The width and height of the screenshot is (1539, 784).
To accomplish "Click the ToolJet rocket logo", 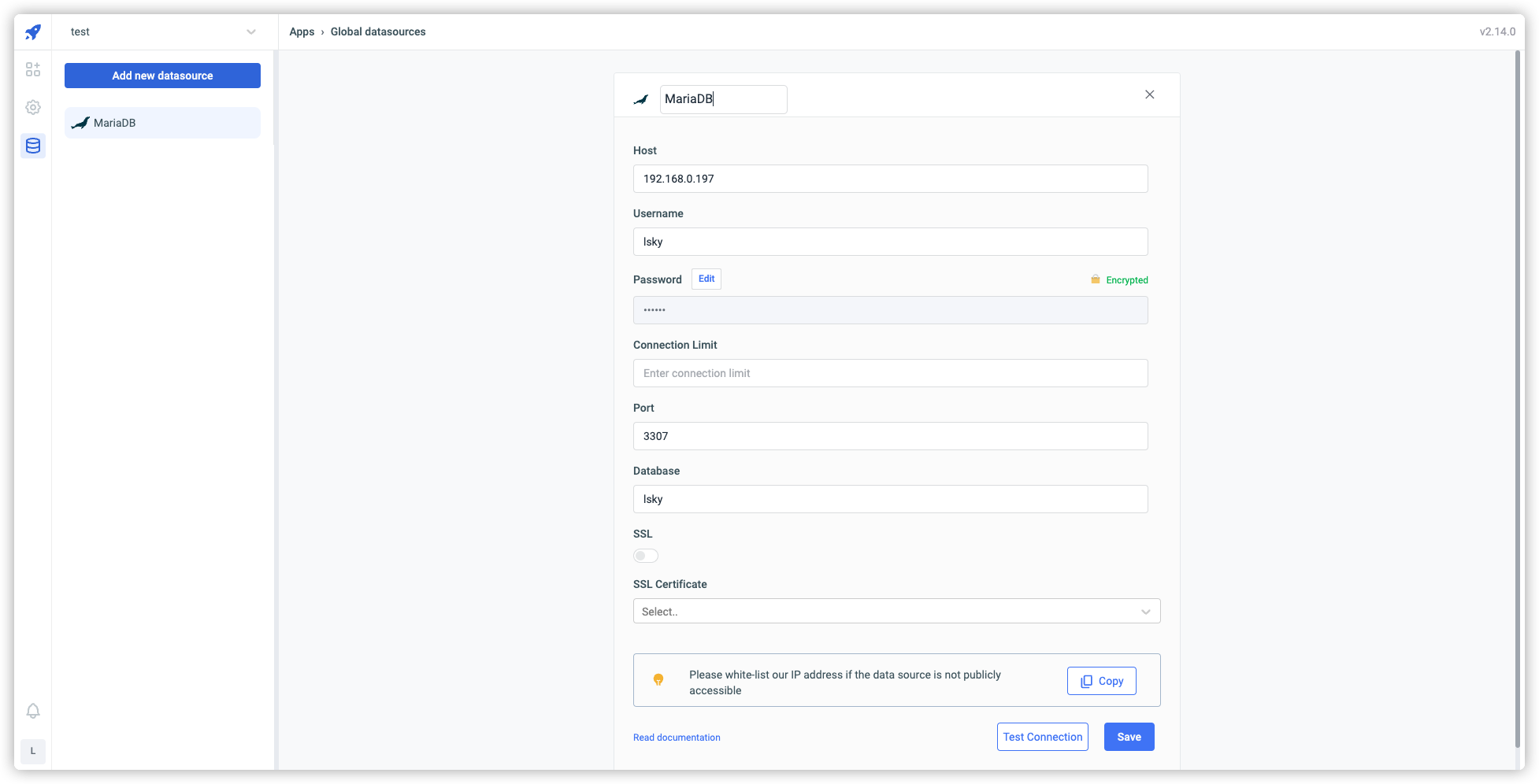I will coord(33,31).
